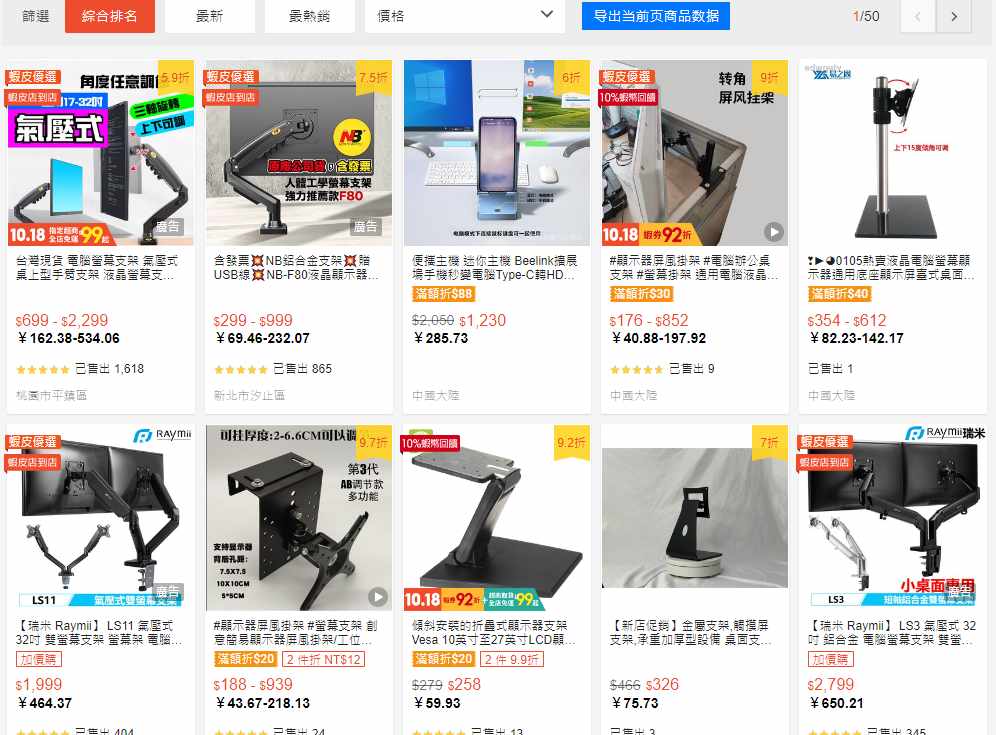Screen dimensions: 996x735
Task: Switch to the 最新 sorting tab
Action: [210, 16]
